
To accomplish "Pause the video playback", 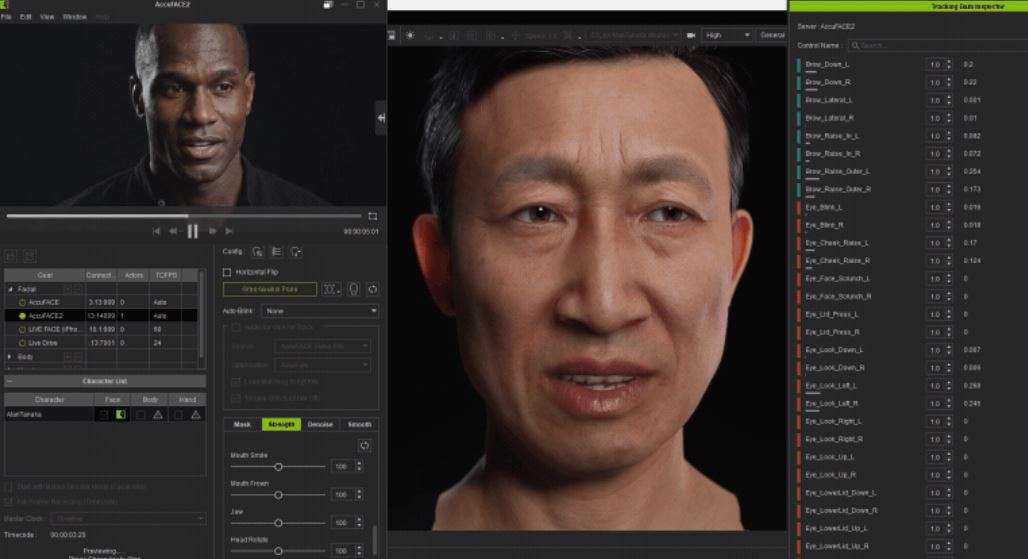I will pos(193,231).
